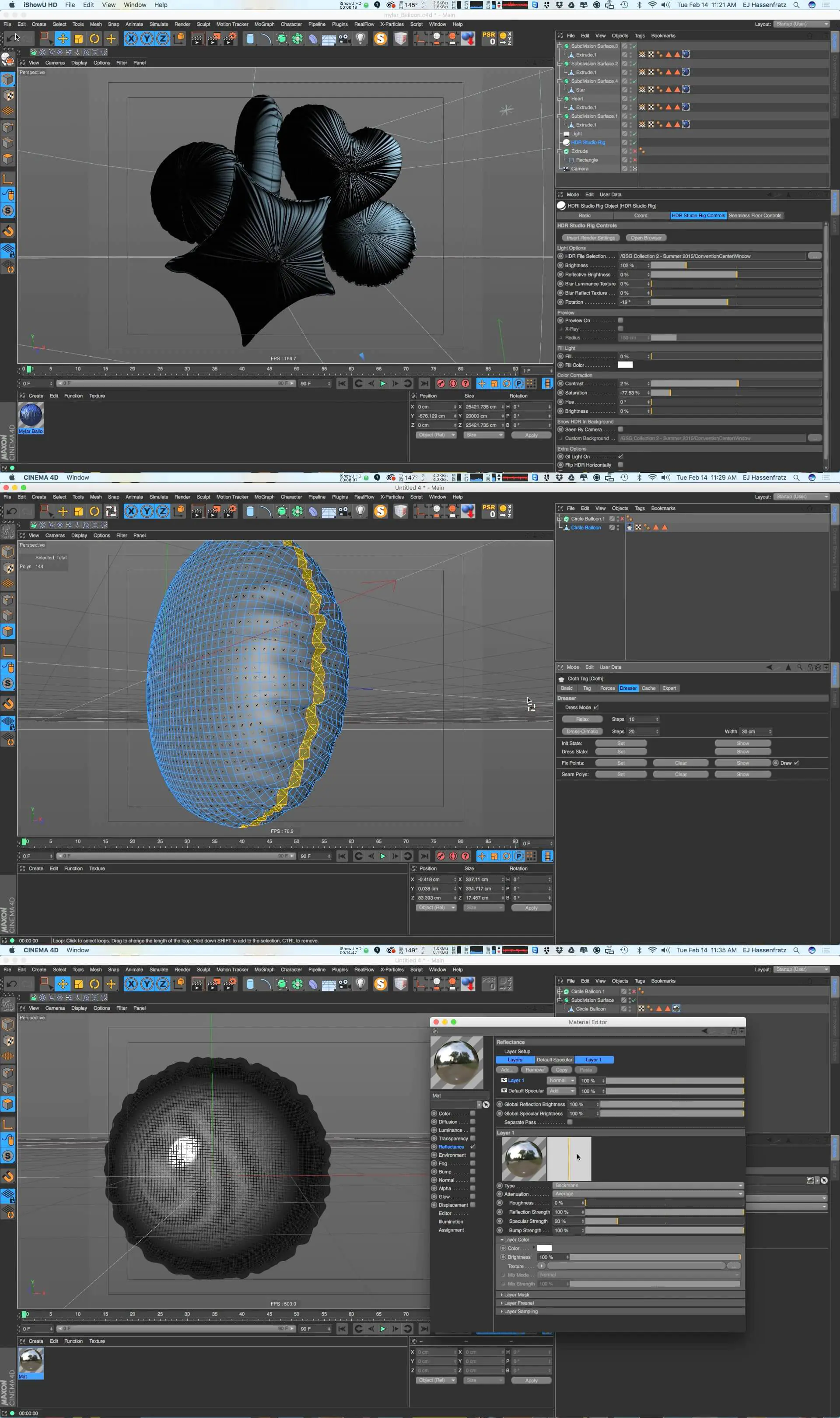This screenshot has width=840, height=1418.
Task: Select the Mylar Balloon material thumbnail
Action: 31,414
